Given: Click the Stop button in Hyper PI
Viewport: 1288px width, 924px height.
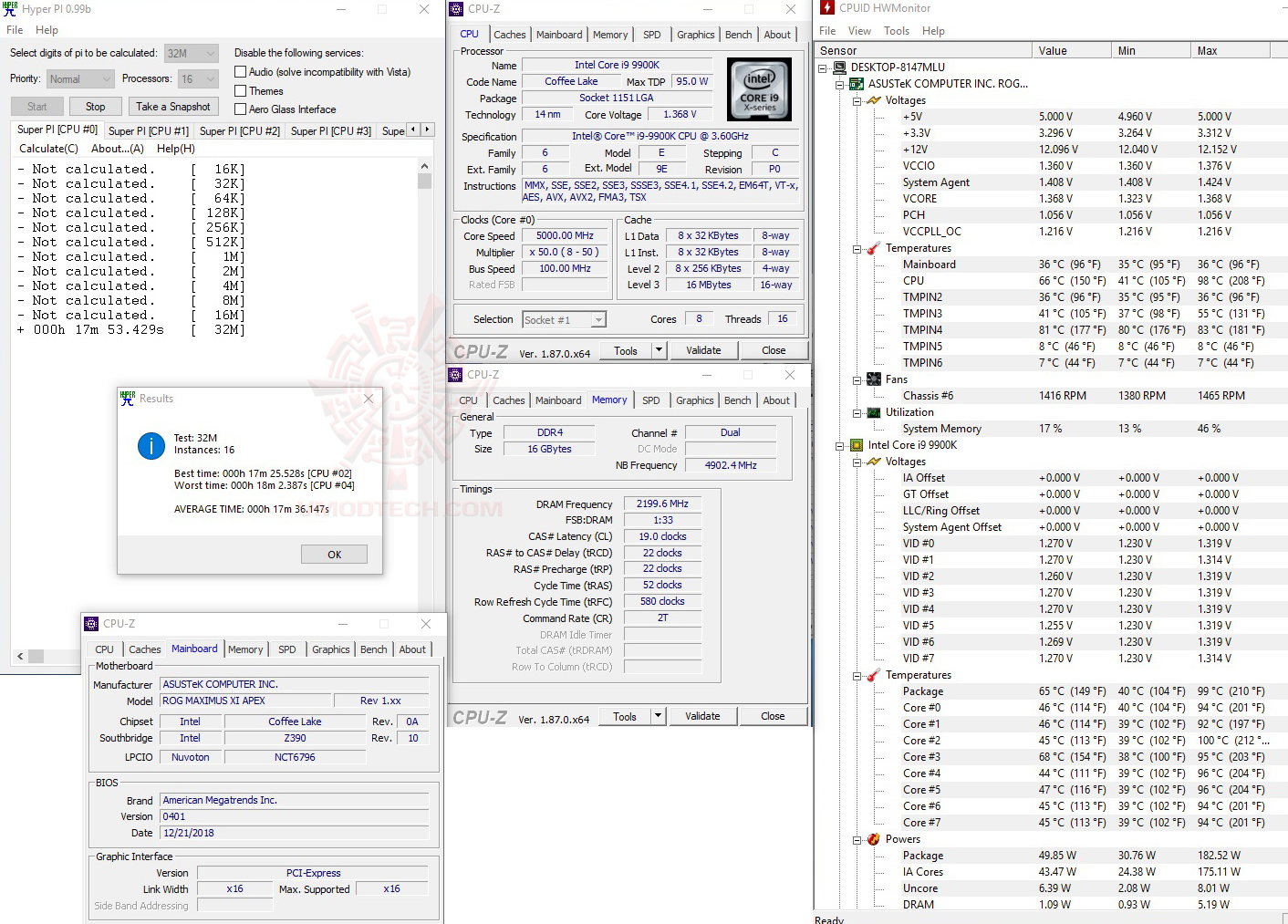Looking at the screenshot, I should pos(96,107).
